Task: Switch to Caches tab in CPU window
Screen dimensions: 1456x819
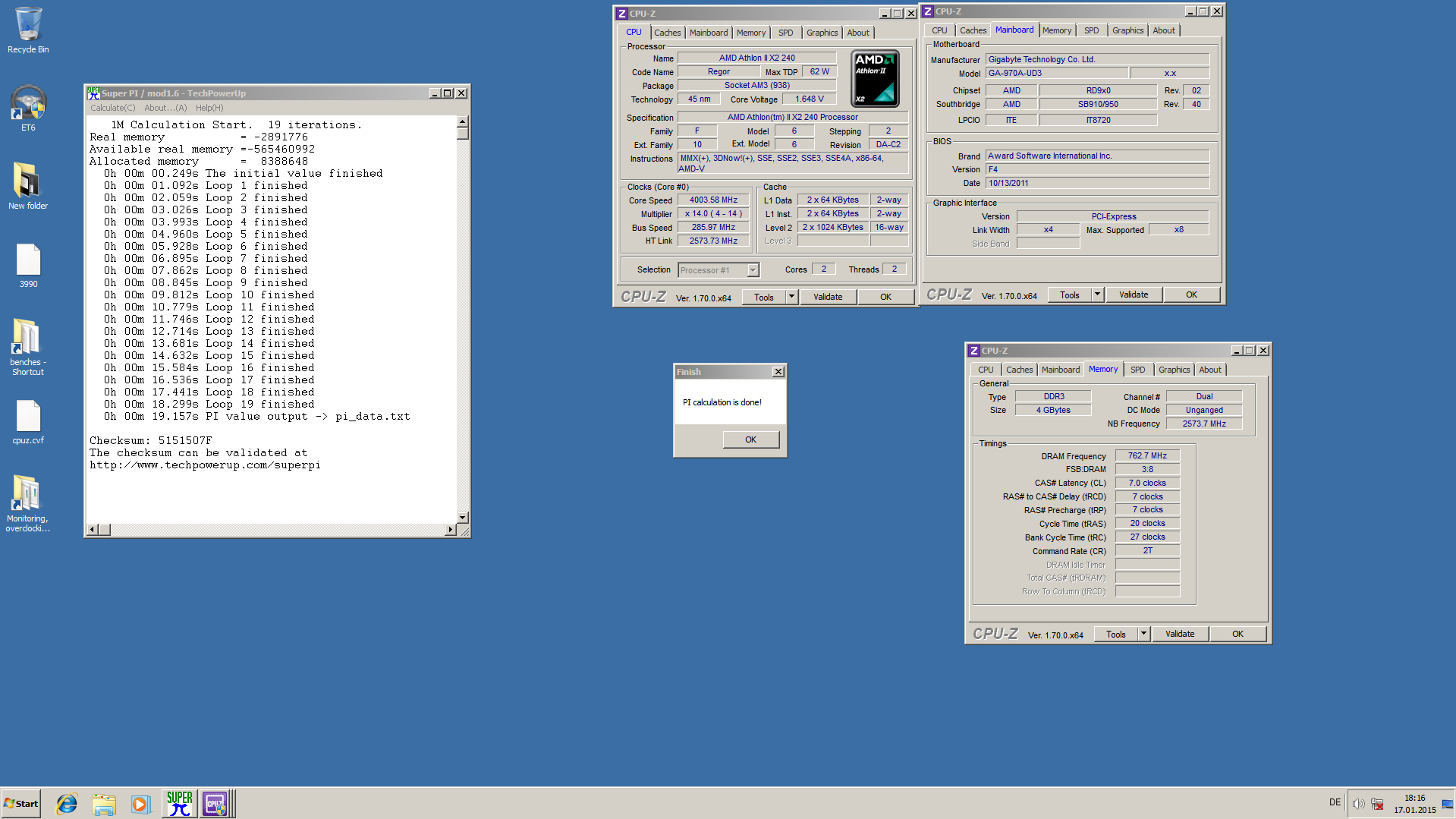Action: tap(667, 33)
